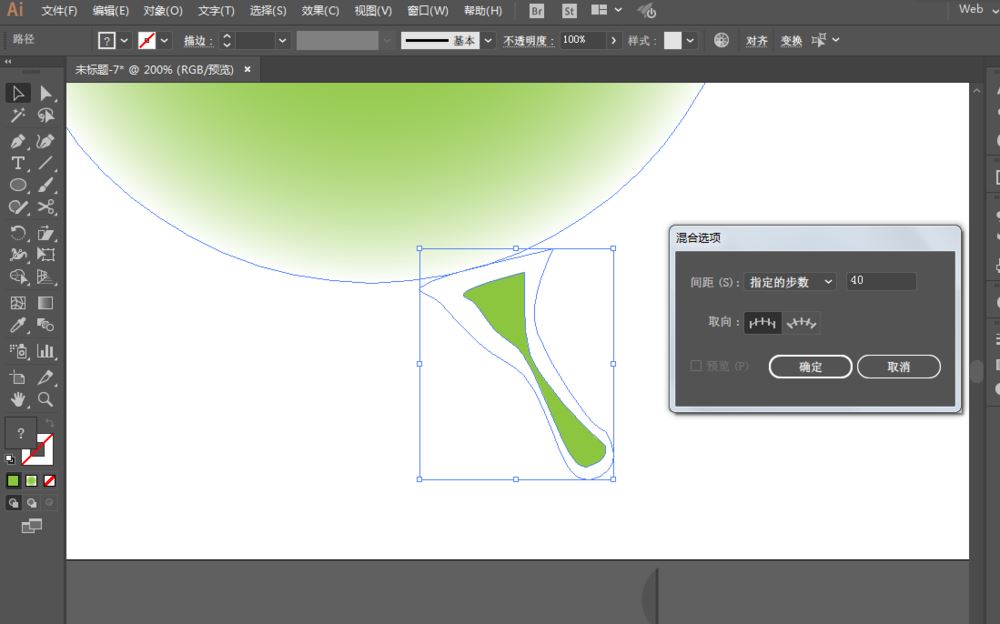Launch Adobe Bridge from the app bar
1000x624 pixels.
point(536,12)
